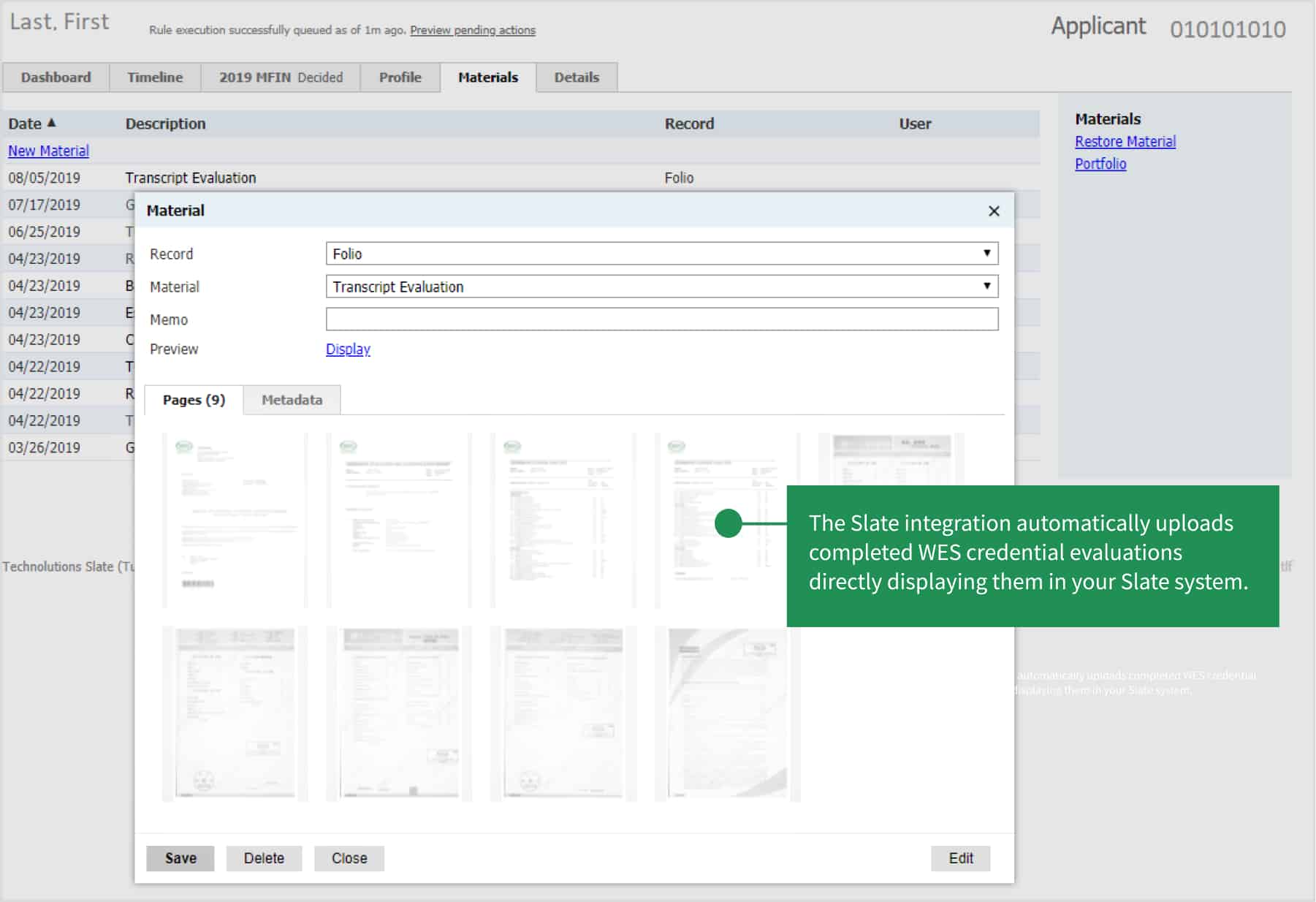
Task: Hit the Edit button in dialog
Action: pos(960,858)
